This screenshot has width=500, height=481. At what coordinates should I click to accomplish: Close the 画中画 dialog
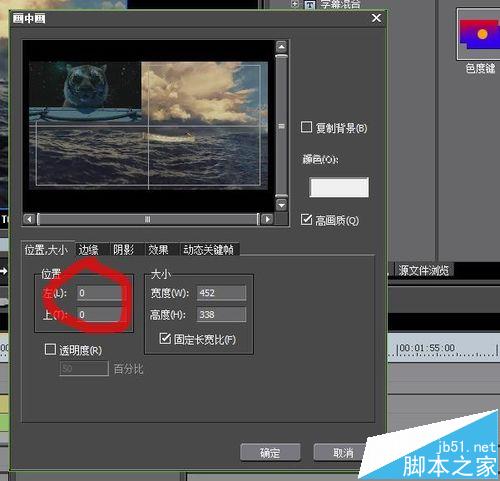tap(376, 18)
